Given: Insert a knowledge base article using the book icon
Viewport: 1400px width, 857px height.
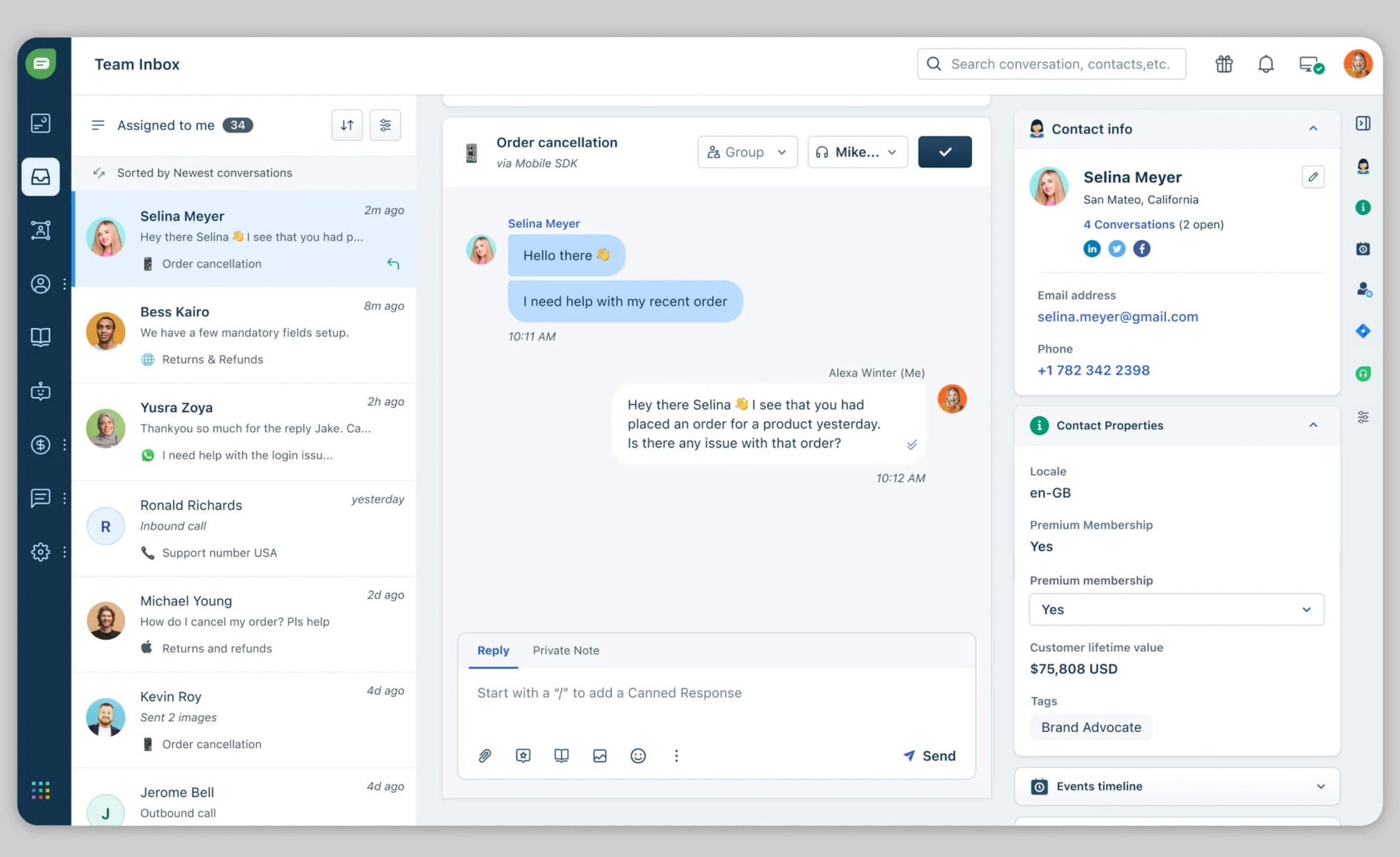Looking at the screenshot, I should [561, 756].
